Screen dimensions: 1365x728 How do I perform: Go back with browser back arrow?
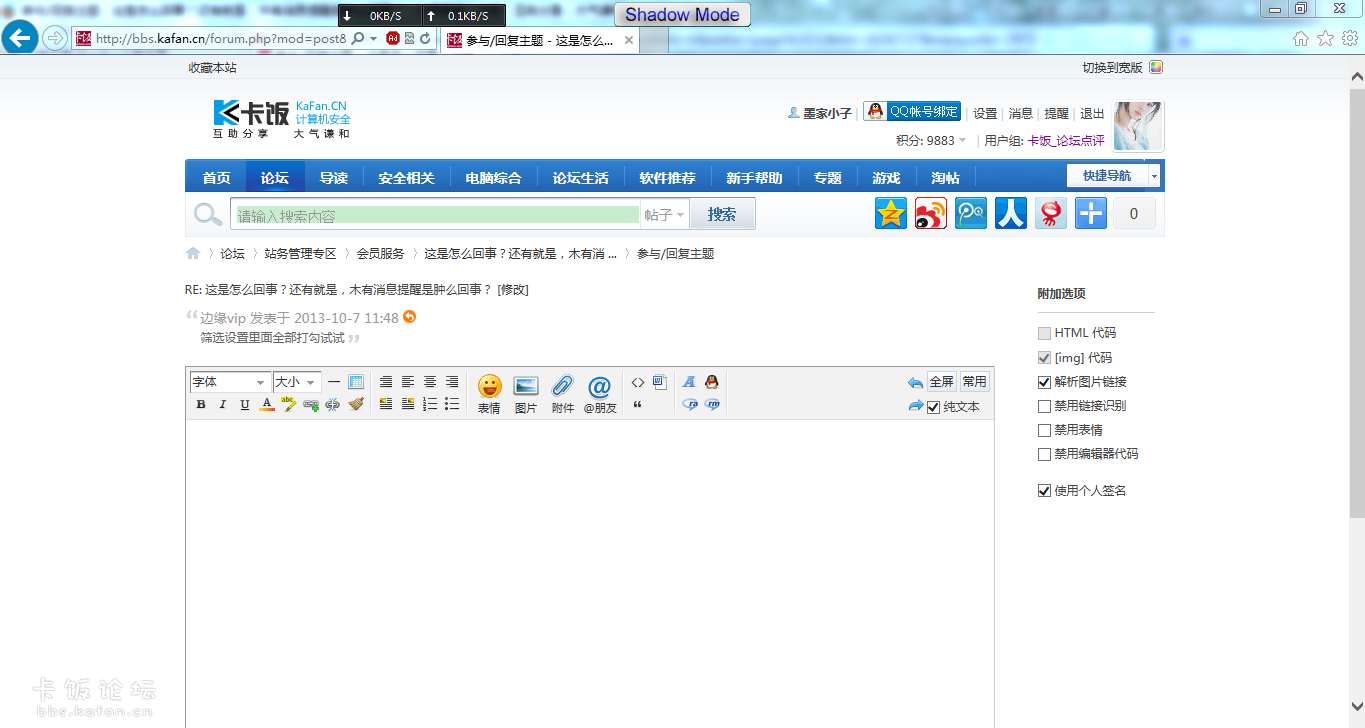coord(19,38)
